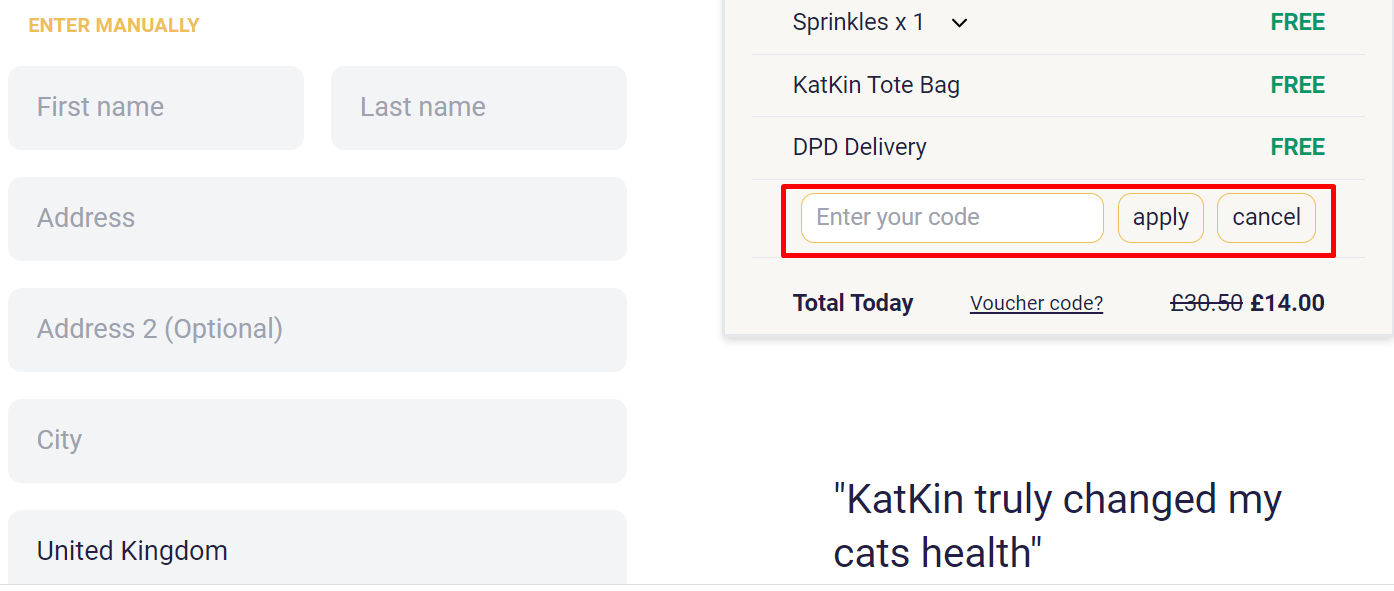Click the DPD Delivery line item

tap(859, 147)
